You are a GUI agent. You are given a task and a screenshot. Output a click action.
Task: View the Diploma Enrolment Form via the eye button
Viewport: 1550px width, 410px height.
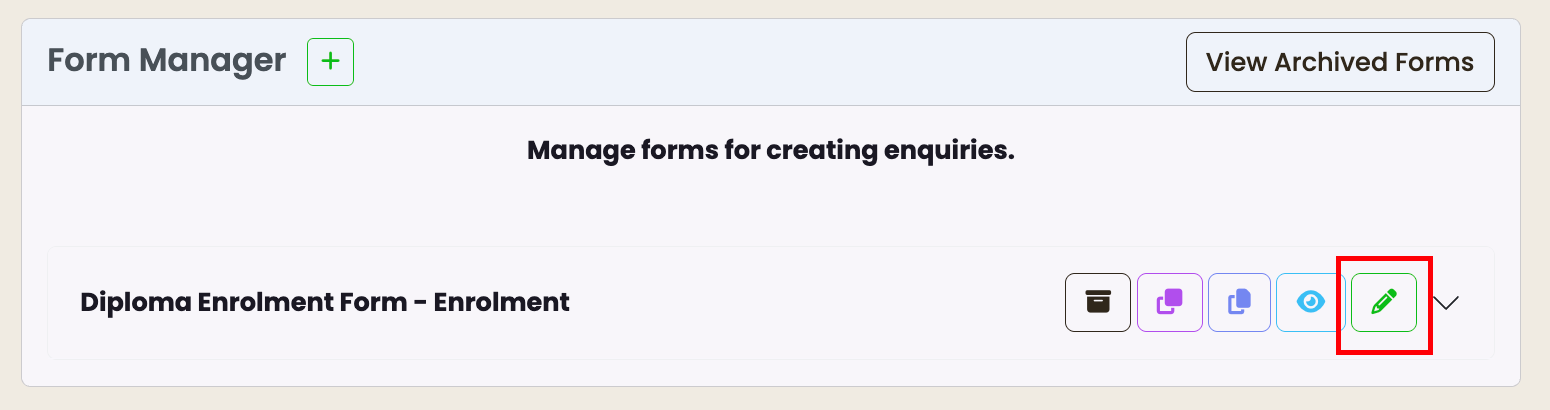pos(1311,302)
